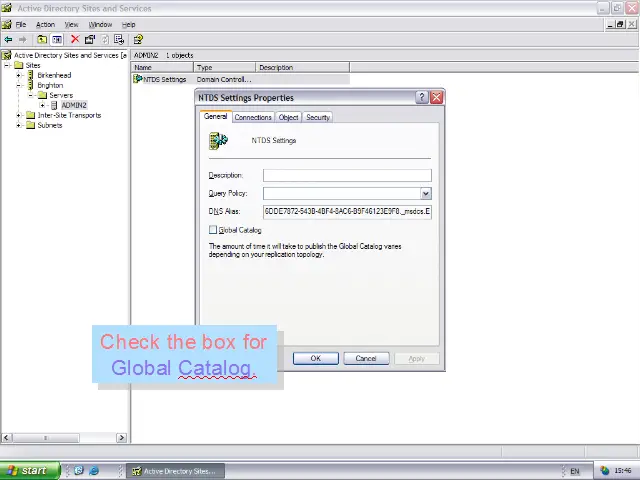
Task: Switch to the Object tab
Action: (x=289, y=117)
